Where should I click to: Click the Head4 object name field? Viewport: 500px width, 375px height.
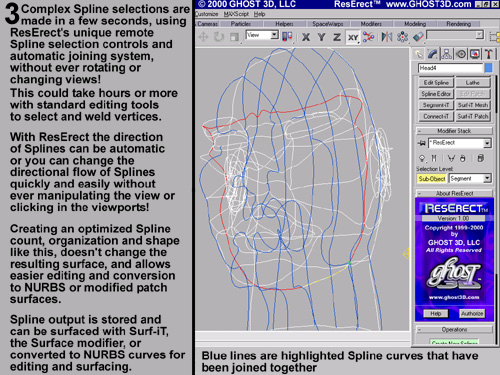click(x=450, y=68)
